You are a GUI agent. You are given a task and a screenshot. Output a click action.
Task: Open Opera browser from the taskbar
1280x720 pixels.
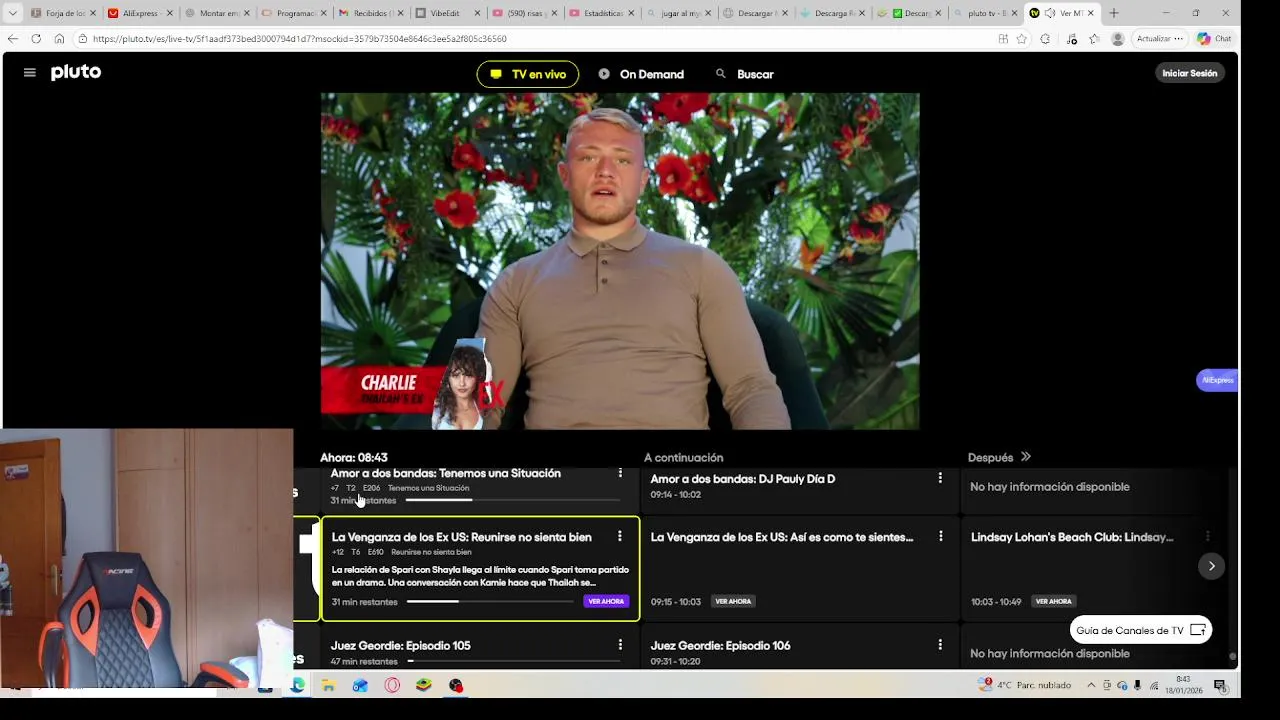pos(392,685)
